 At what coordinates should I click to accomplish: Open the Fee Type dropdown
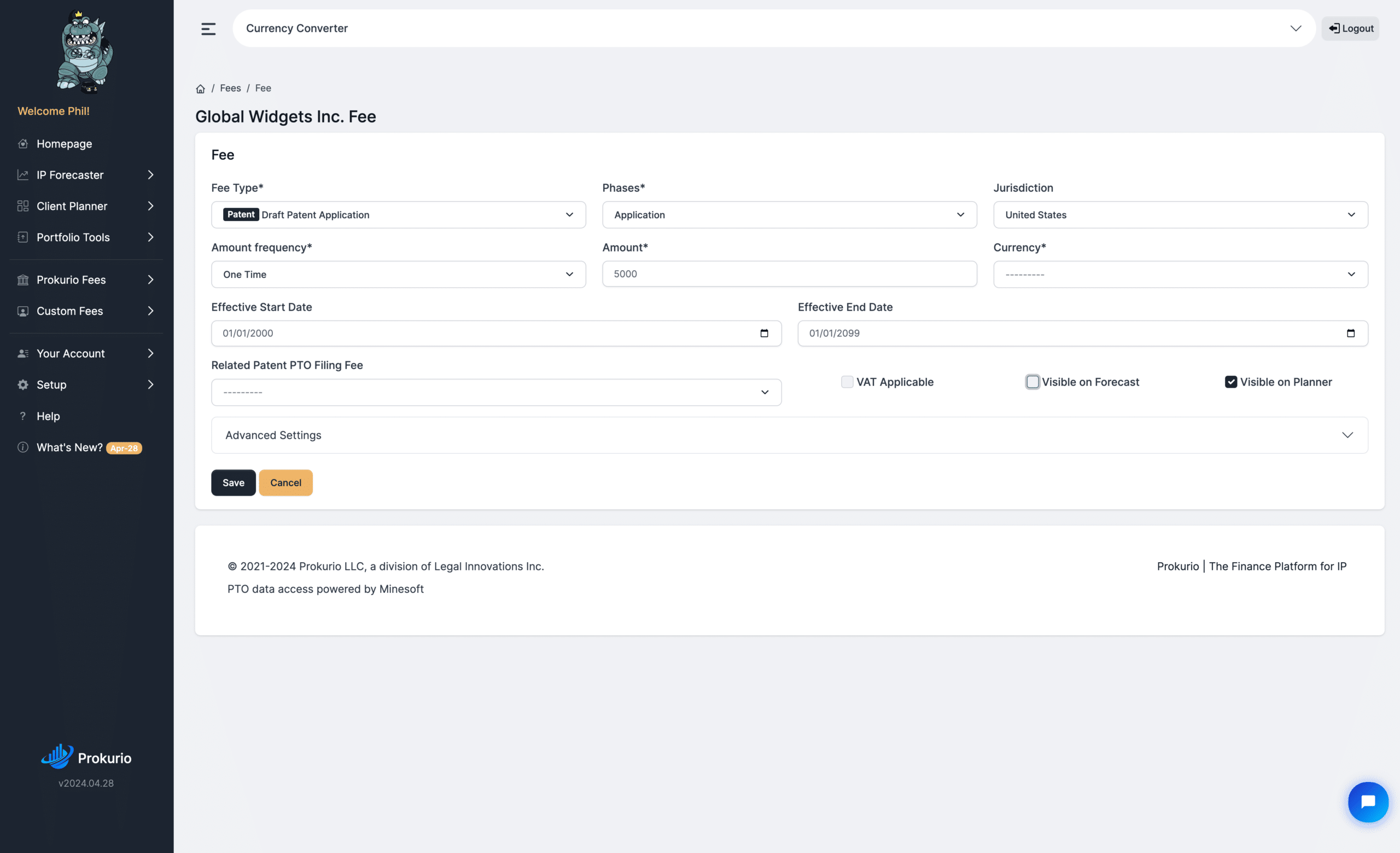[398, 215]
